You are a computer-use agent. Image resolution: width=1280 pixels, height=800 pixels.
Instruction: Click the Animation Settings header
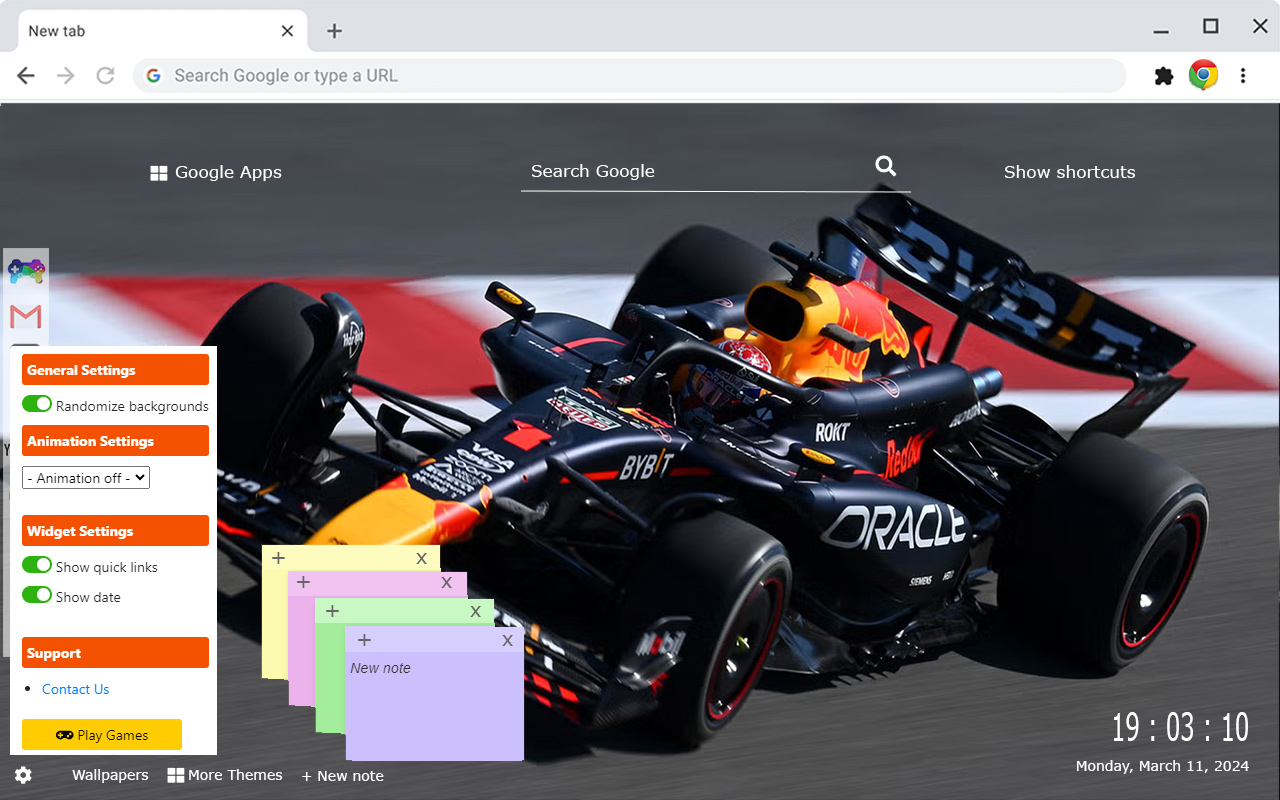pyautogui.click(x=115, y=441)
